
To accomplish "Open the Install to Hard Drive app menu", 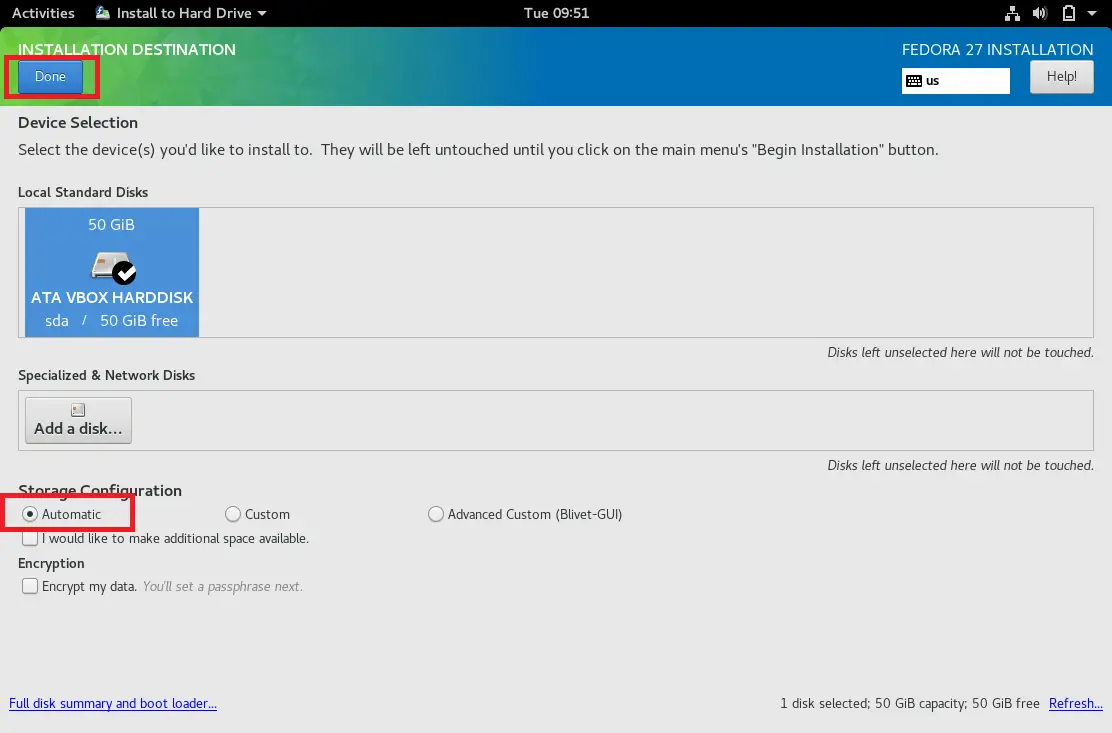I will (x=181, y=13).
